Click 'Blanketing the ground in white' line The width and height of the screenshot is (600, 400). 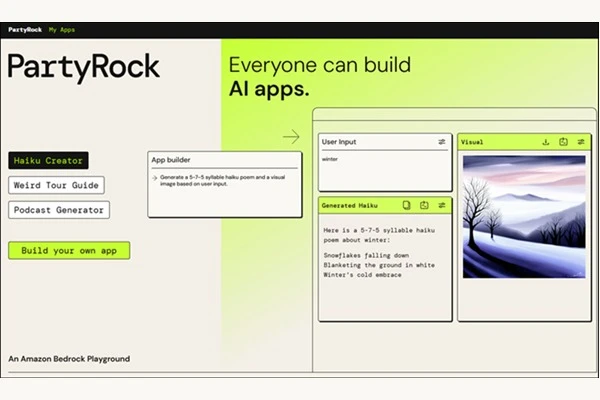(379, 265)
